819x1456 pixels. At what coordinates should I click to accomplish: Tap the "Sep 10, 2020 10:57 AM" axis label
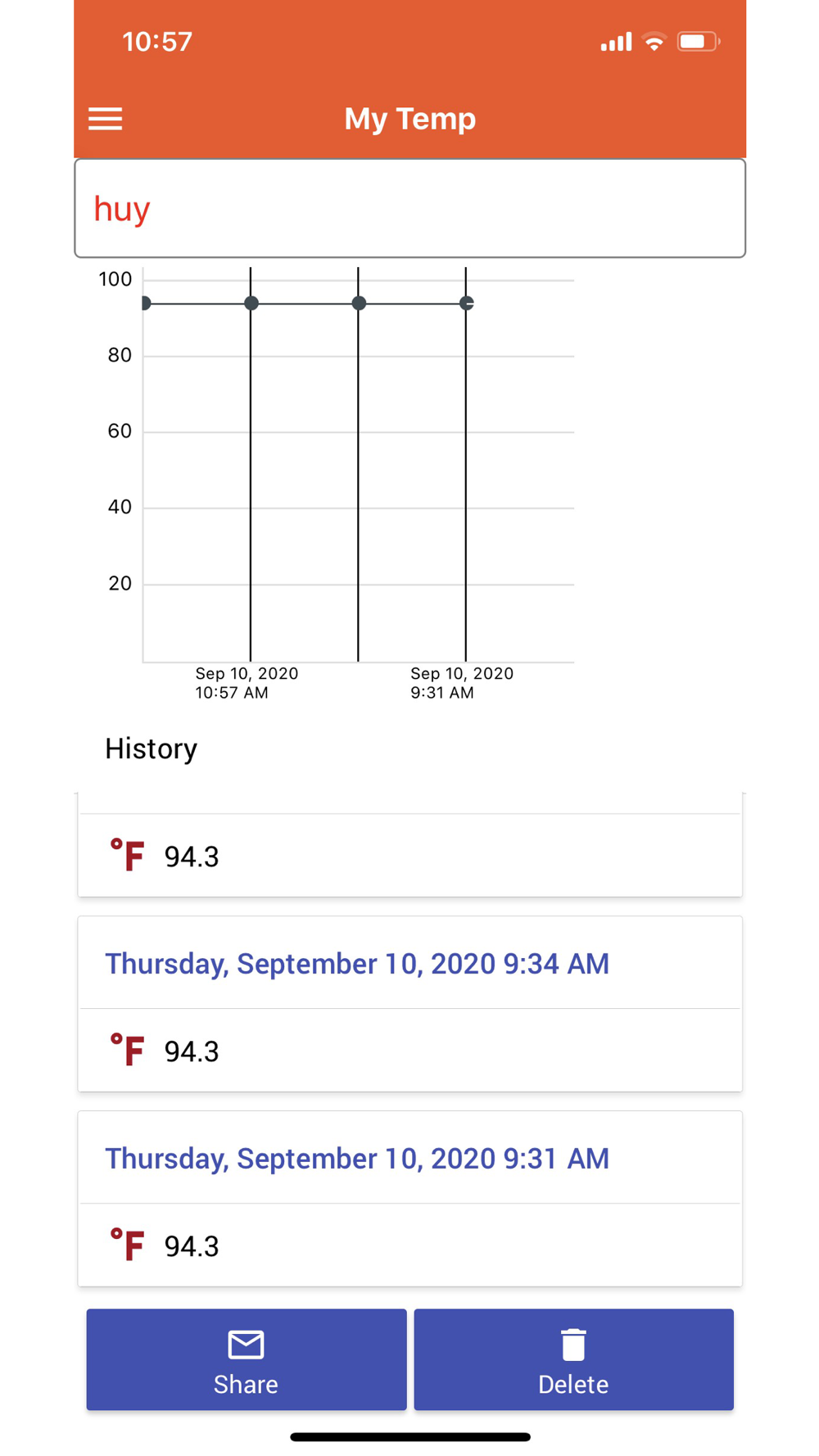[x=246, y=683]
